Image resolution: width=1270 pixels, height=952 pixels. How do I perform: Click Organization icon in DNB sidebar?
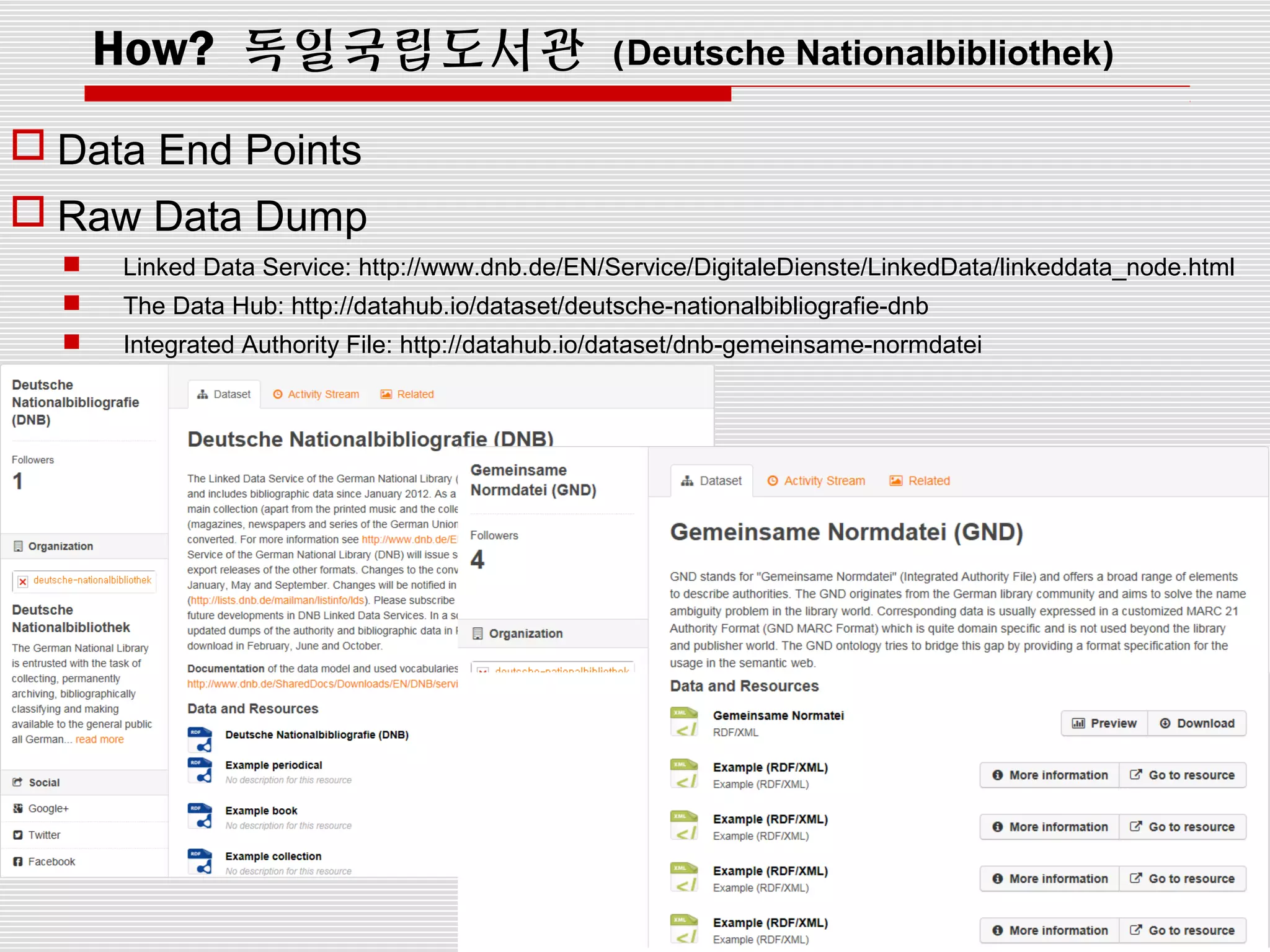[x=18, y=546]
